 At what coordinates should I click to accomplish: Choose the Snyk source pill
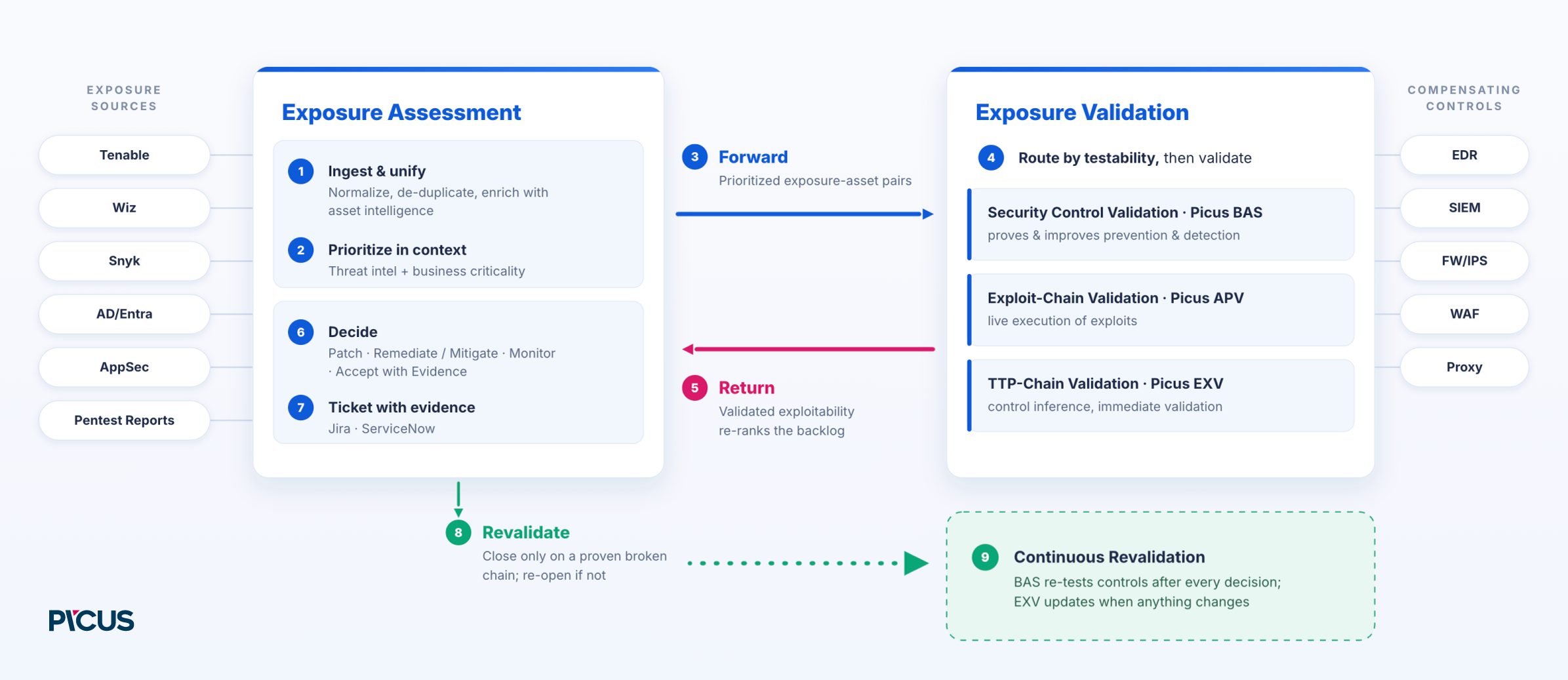point(125,261)
